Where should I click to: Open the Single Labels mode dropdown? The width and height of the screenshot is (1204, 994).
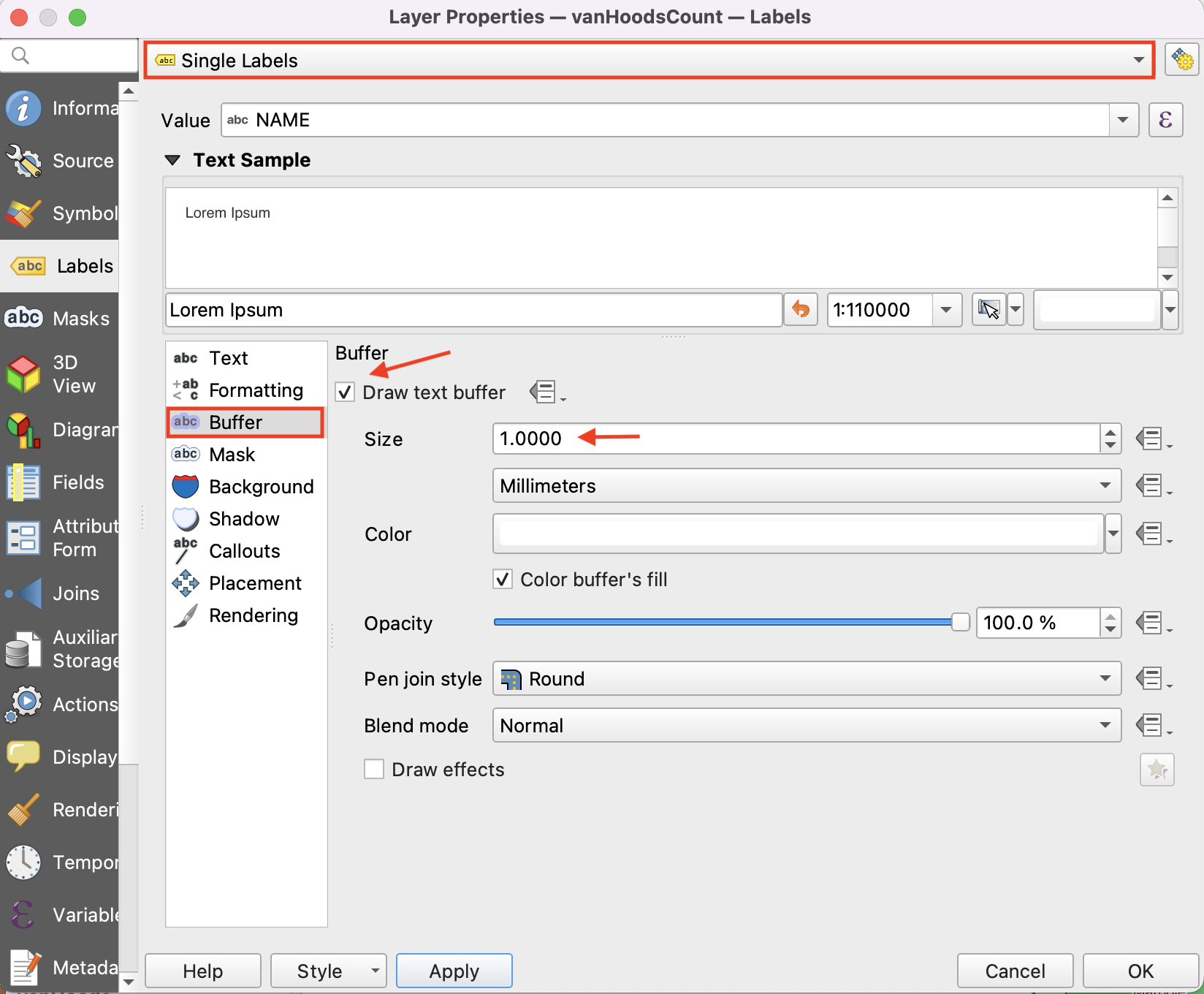coord(649,60)
